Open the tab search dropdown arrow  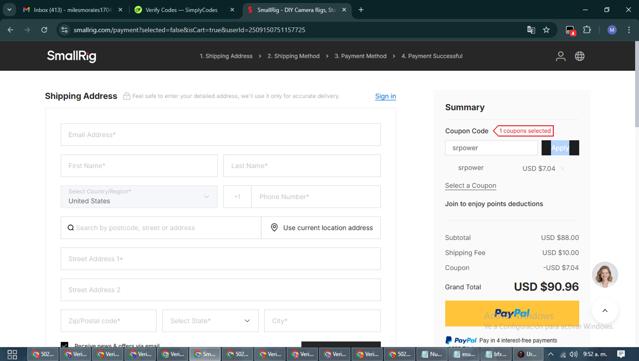coord(9,10)
